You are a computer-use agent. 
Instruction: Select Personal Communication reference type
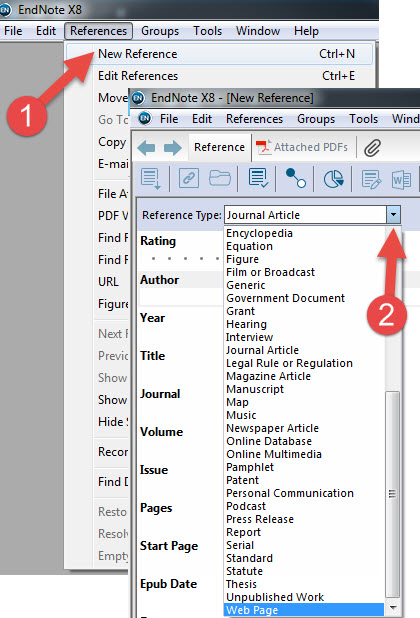pyautogui.click(x=290, y=493)
